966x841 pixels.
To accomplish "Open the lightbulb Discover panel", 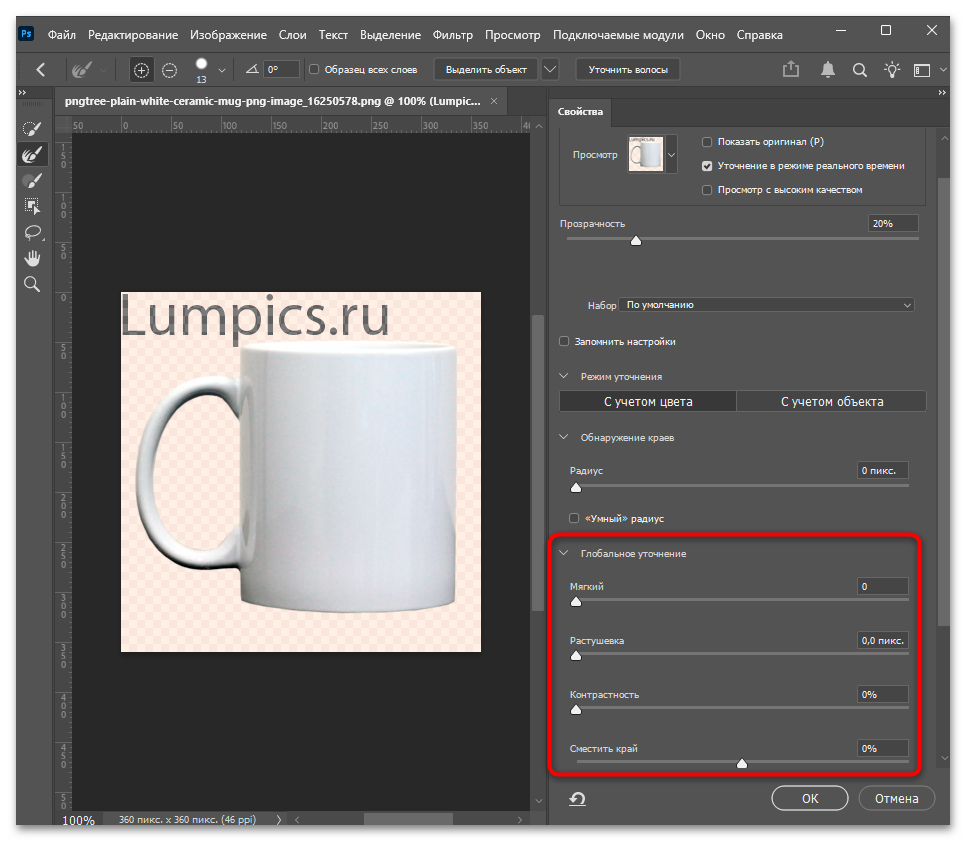I will tap(892, 70).
